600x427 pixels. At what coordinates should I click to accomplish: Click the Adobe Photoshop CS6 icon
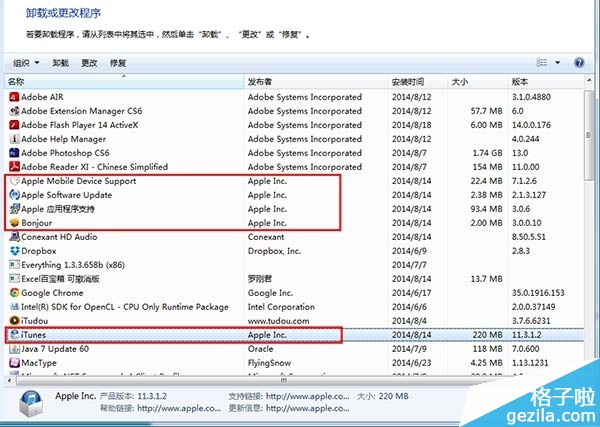pos(14,153)
